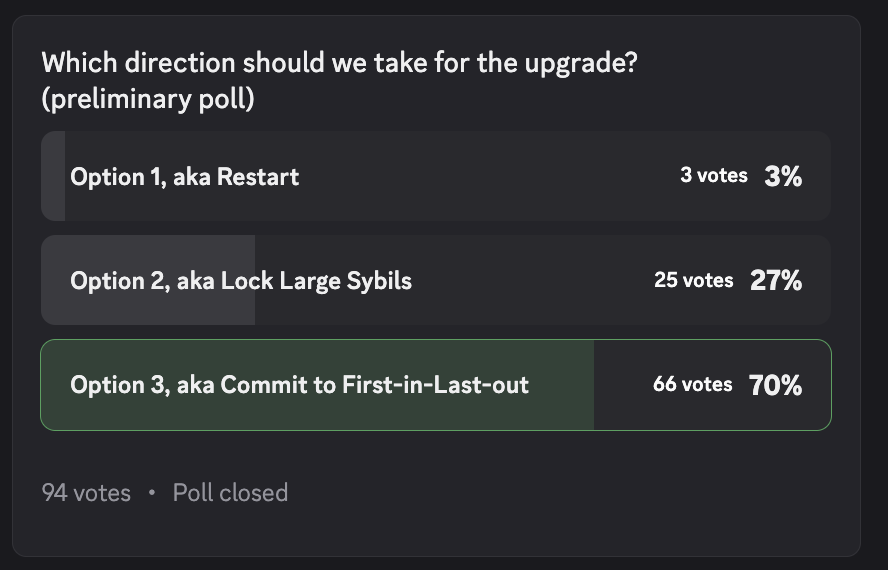Screen dimensions: 888x570
Task: Open the '94 votes' total voters list
Action: click(x=86, y=492)
